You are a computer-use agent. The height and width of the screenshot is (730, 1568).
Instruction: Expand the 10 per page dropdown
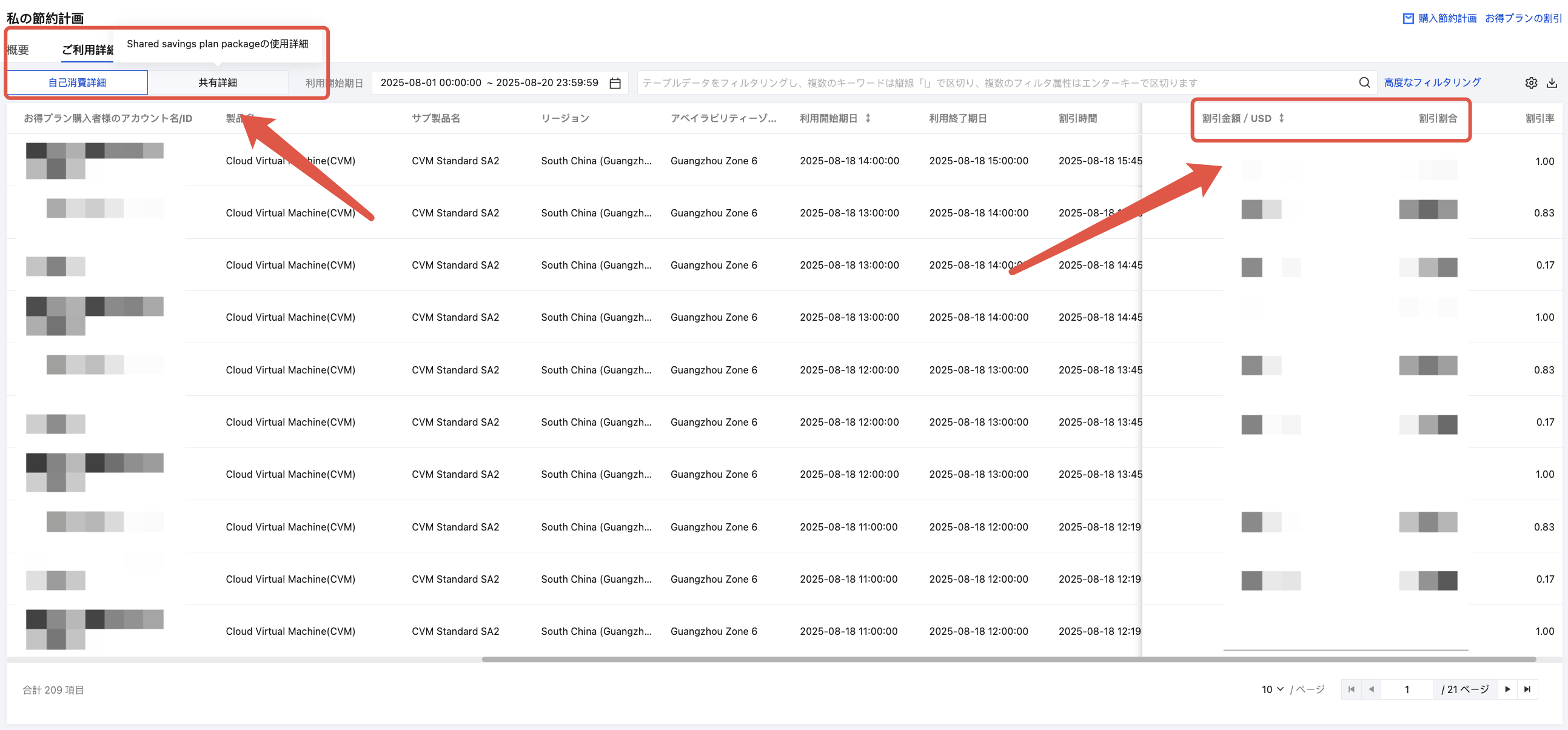click(1272, 689)
